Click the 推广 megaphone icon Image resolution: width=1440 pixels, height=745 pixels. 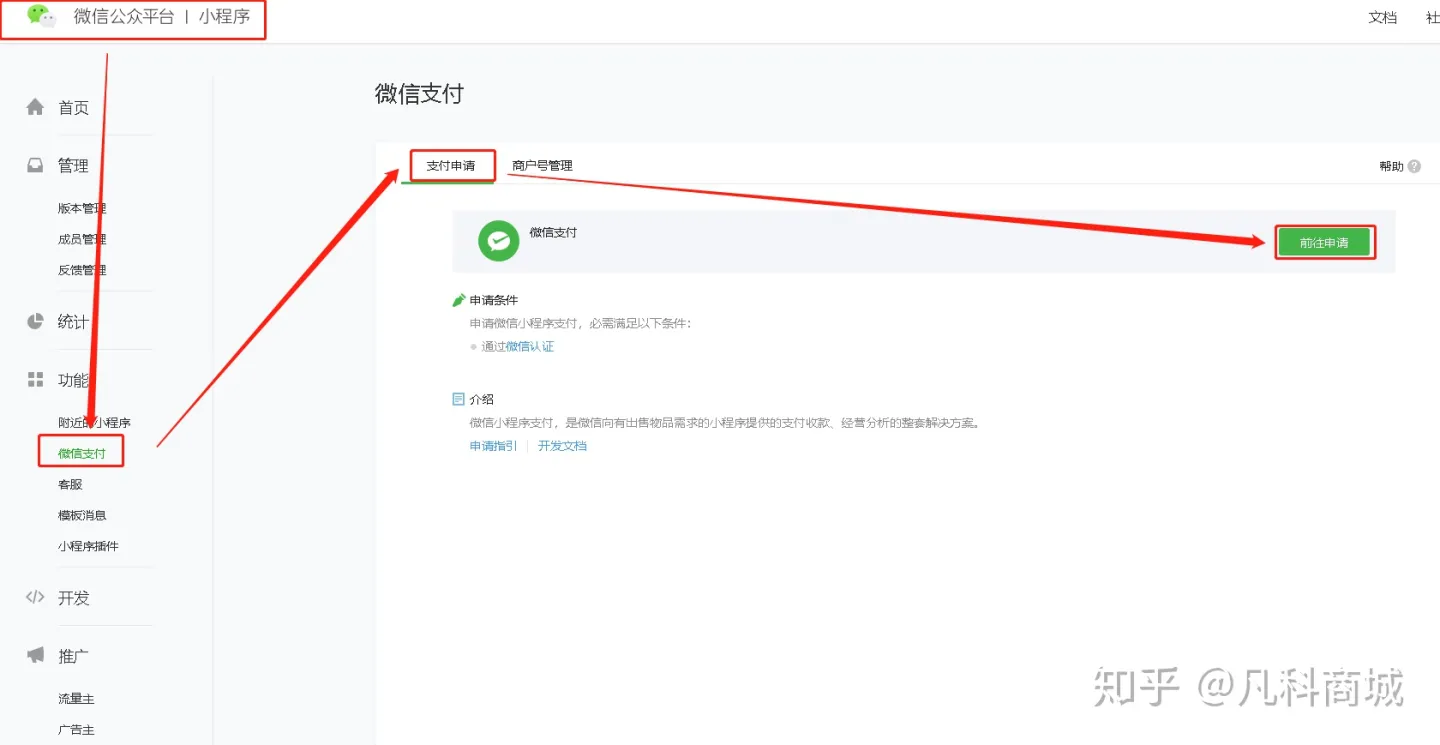[x=33, y=656]
